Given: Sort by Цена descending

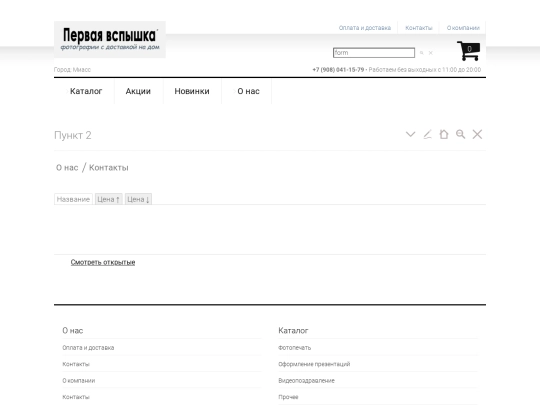Looking at the screenshot, I should tap(138, 199).
